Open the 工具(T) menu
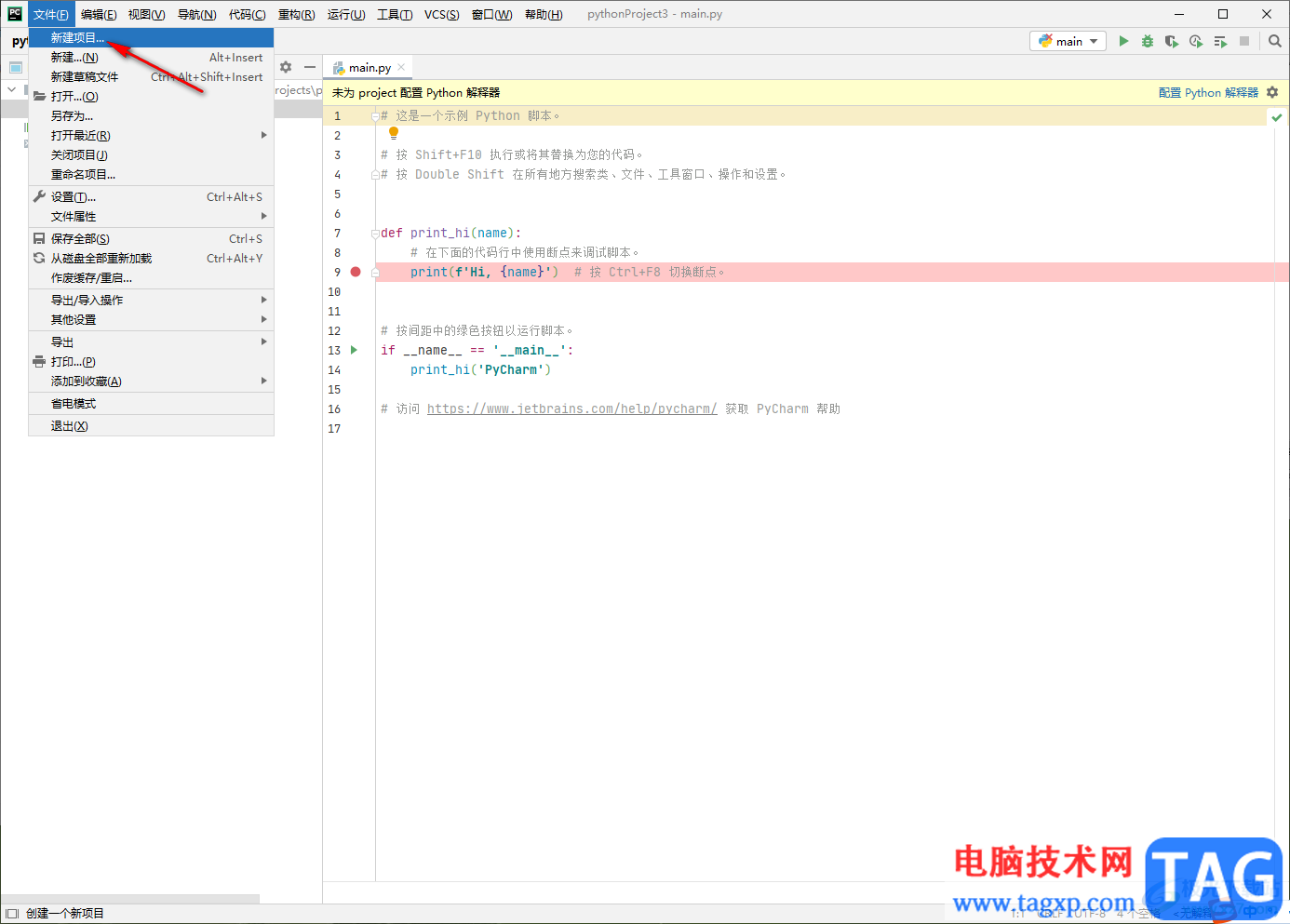The height and width of the screenshot is (924, 1290). tap(395, 14)
